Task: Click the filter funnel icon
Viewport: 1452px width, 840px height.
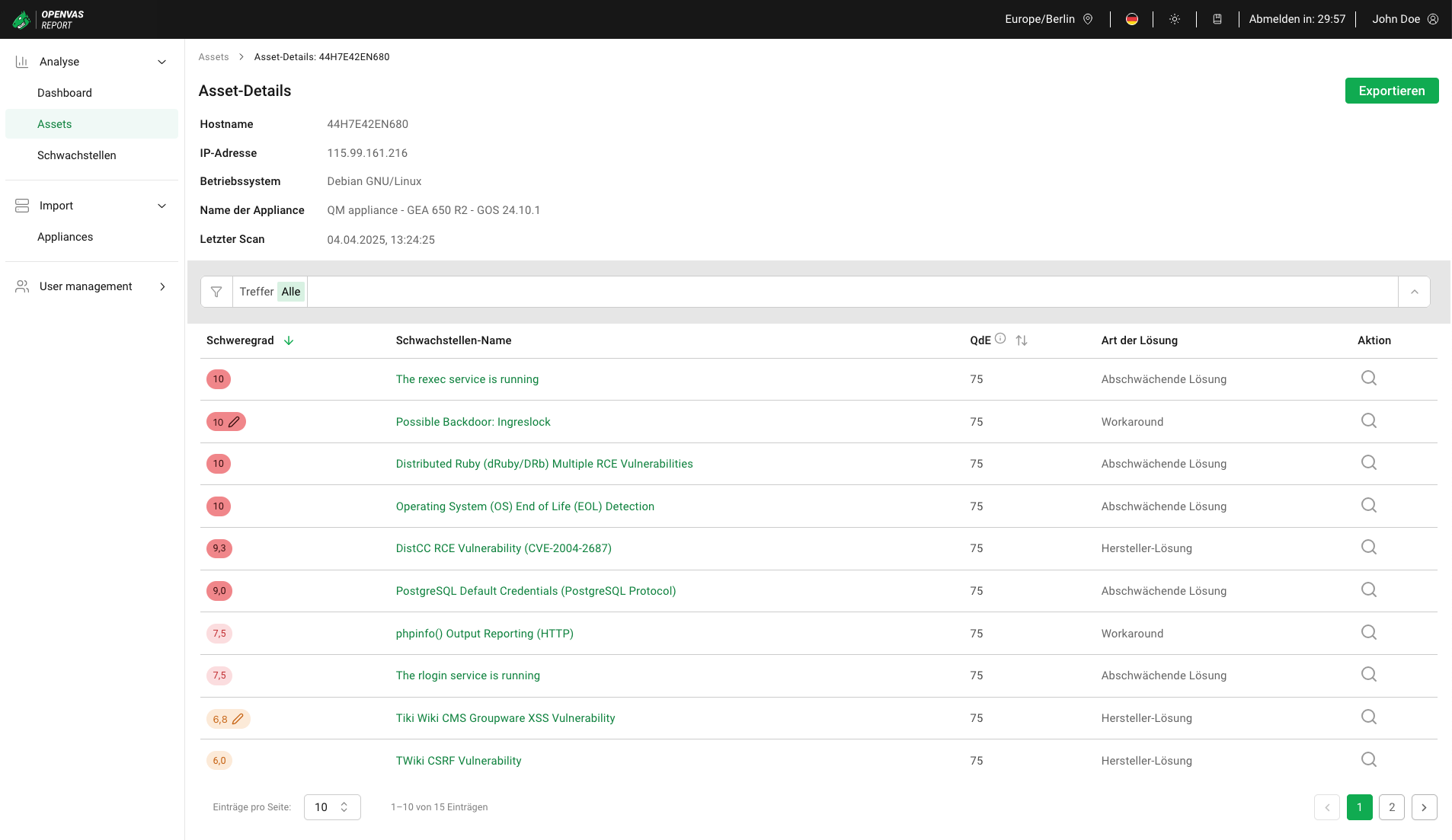Action: point(216,292)
